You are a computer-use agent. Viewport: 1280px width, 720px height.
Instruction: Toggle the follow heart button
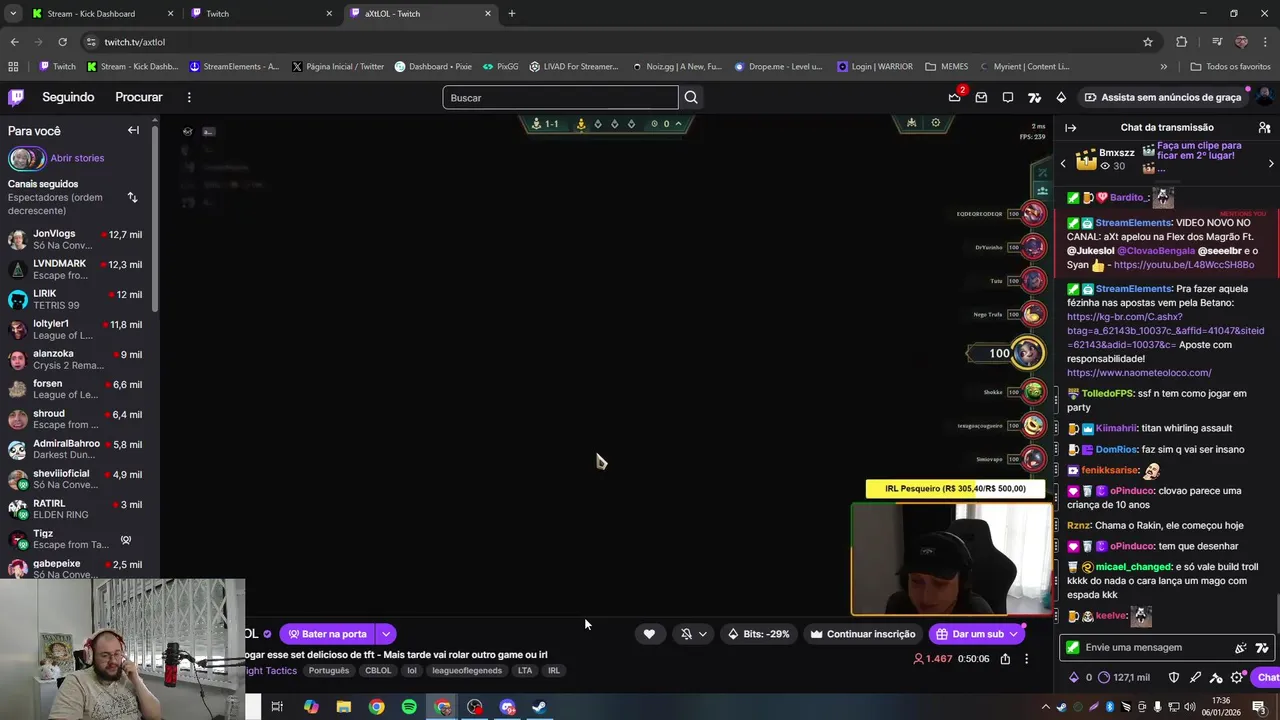pos(649,634)
